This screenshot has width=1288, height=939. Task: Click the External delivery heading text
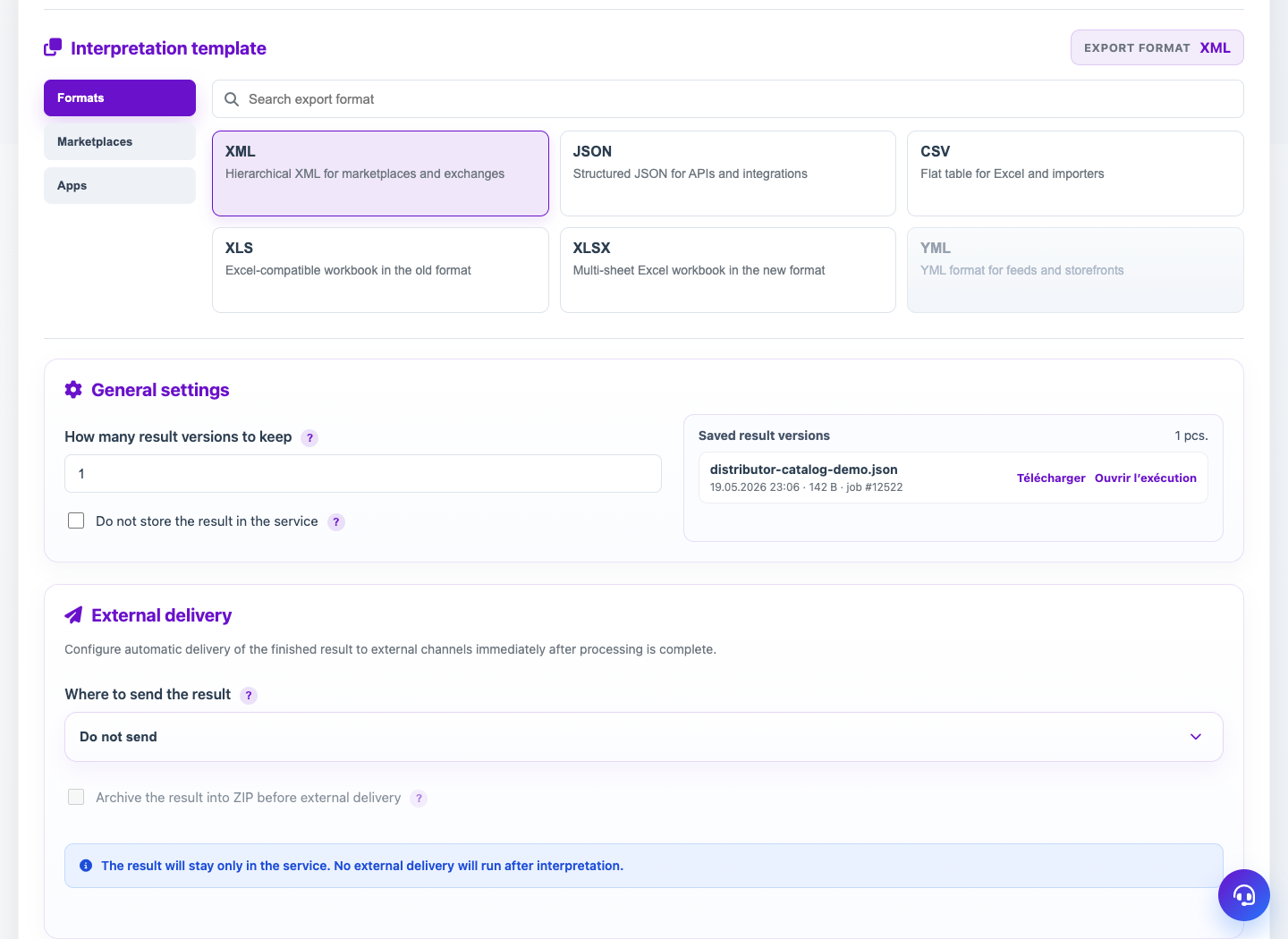161,615
